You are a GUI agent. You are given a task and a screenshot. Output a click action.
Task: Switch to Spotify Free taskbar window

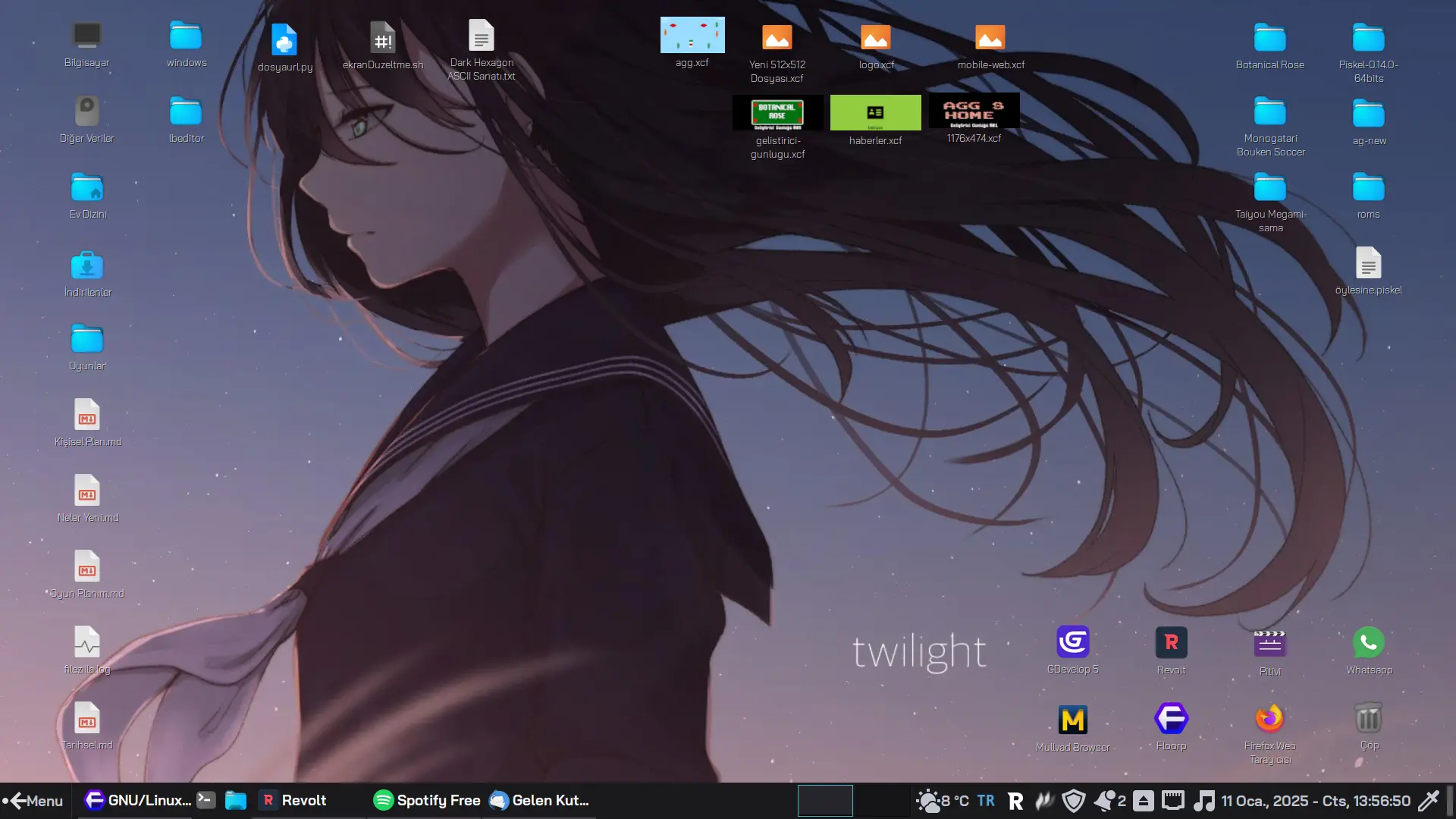click(x=427, y=801)
